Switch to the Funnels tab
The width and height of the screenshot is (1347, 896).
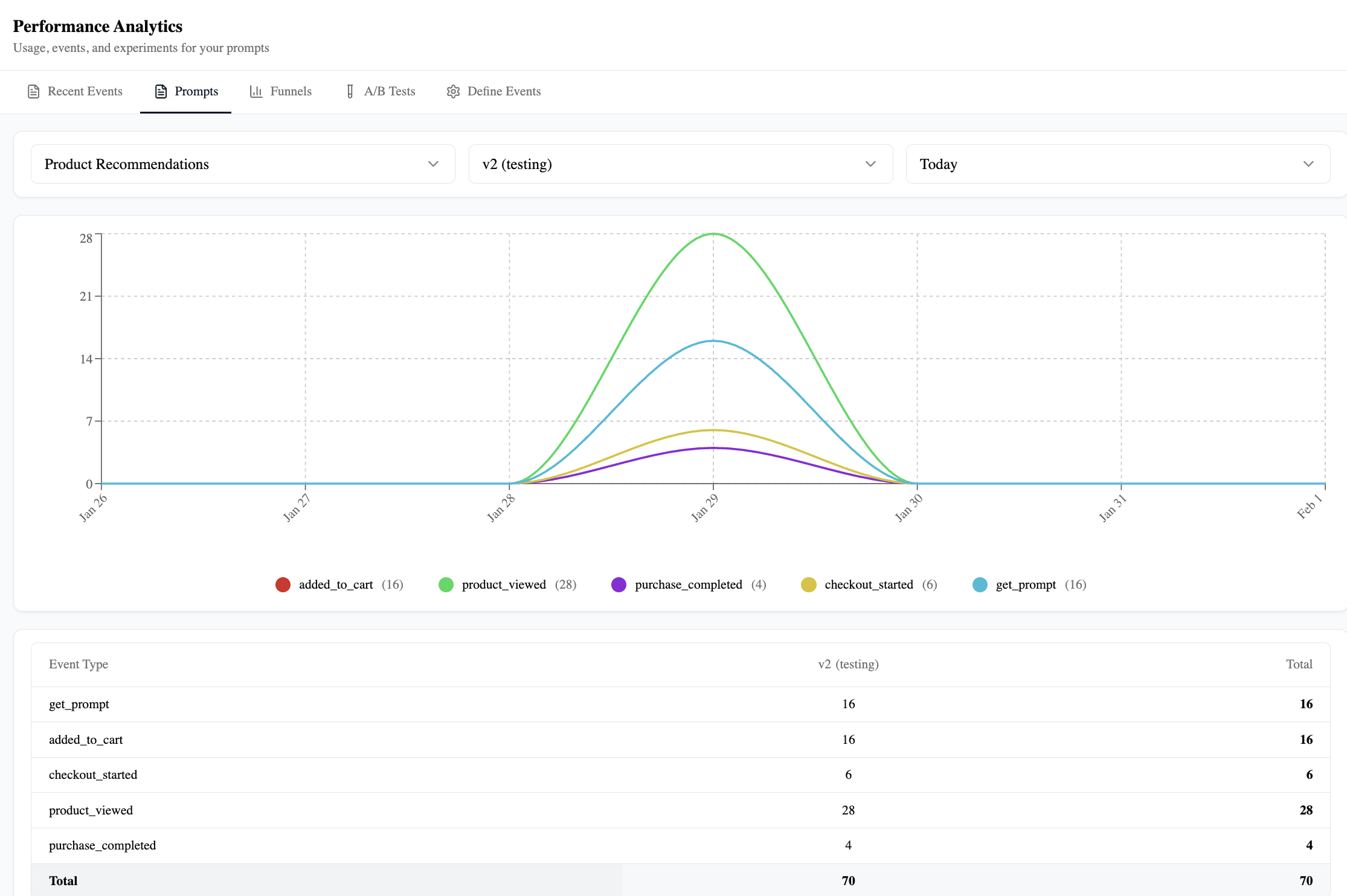click(280, 91)
